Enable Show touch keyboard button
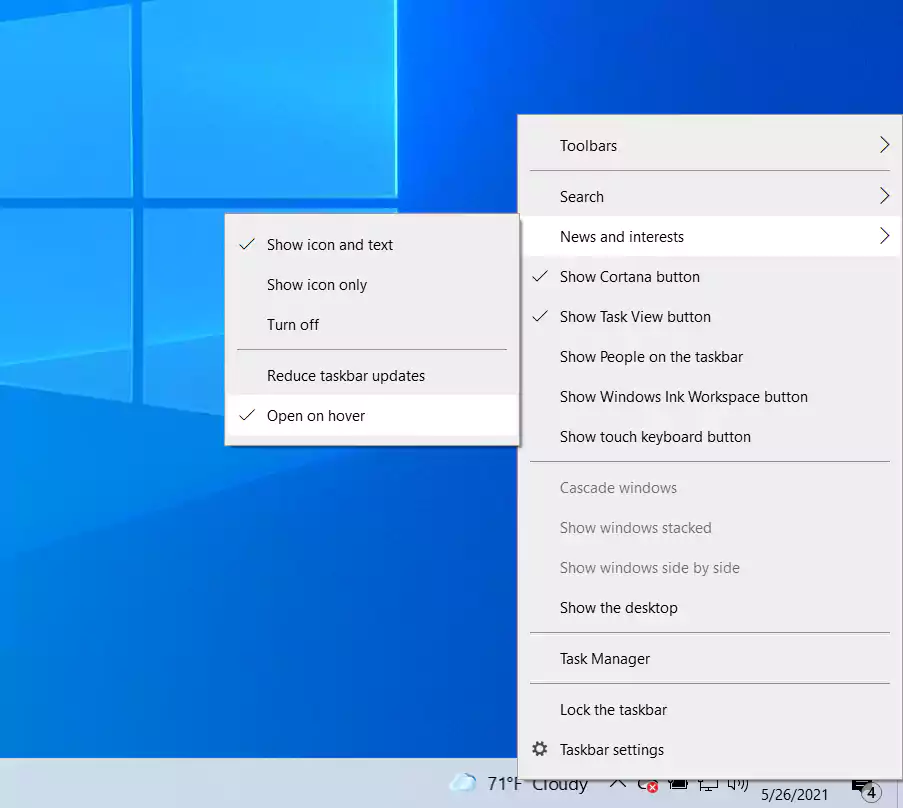 (x=710, y=437)
